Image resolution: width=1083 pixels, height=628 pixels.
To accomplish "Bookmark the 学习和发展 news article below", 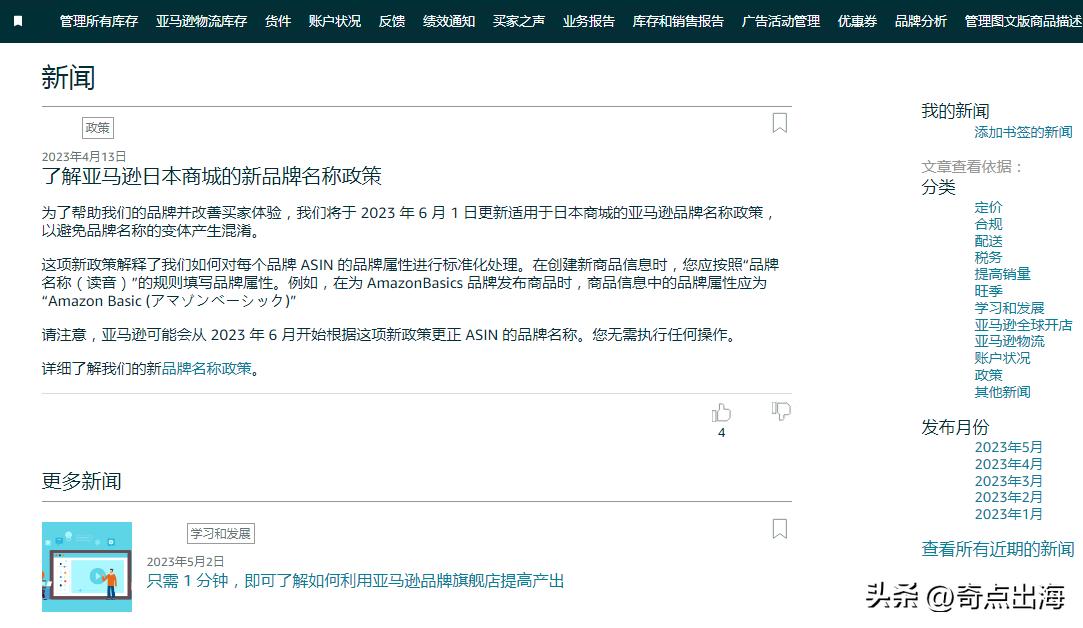I will click(x=780, y=528).
